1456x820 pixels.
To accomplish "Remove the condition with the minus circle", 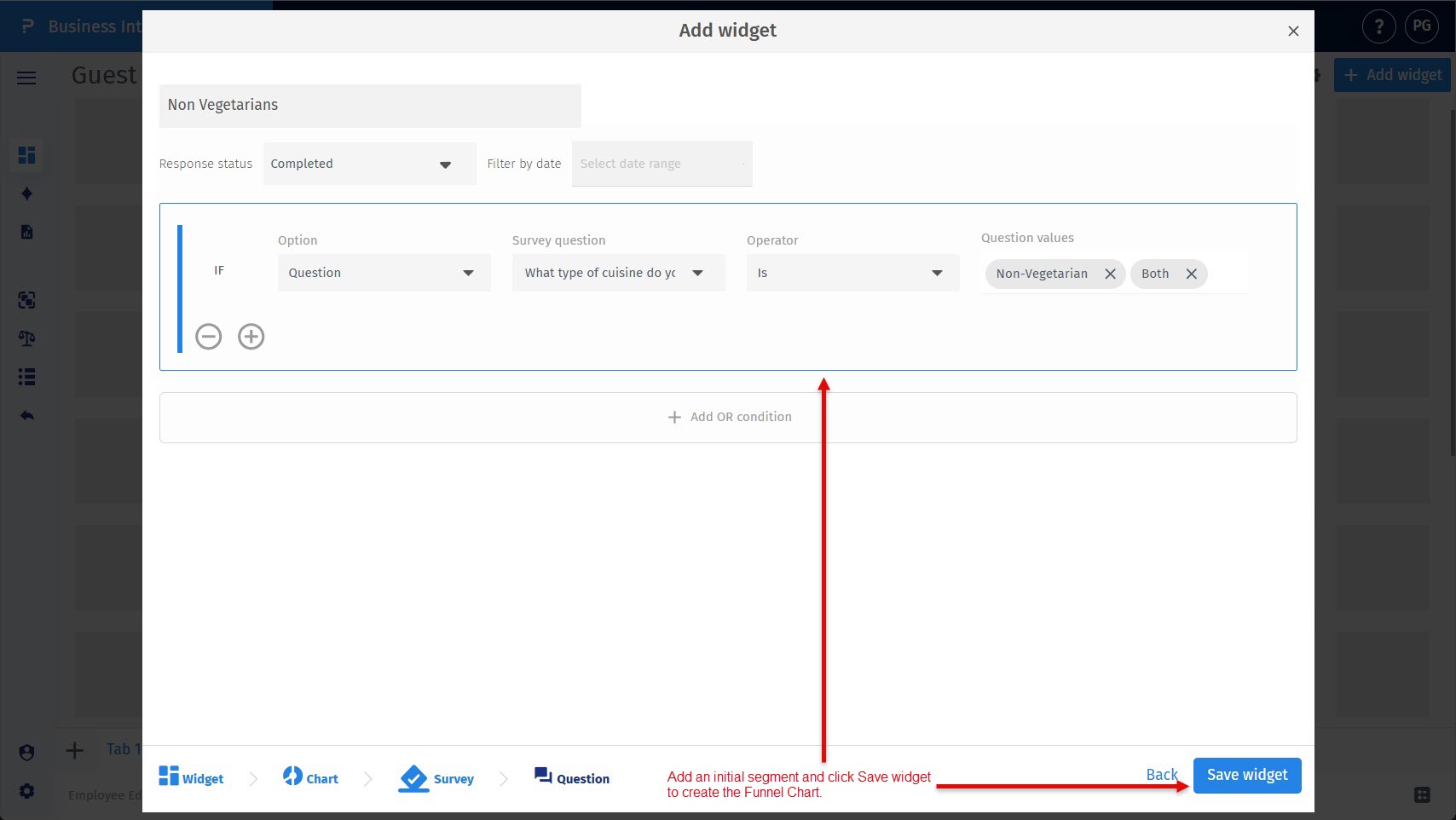I will 209,337.
